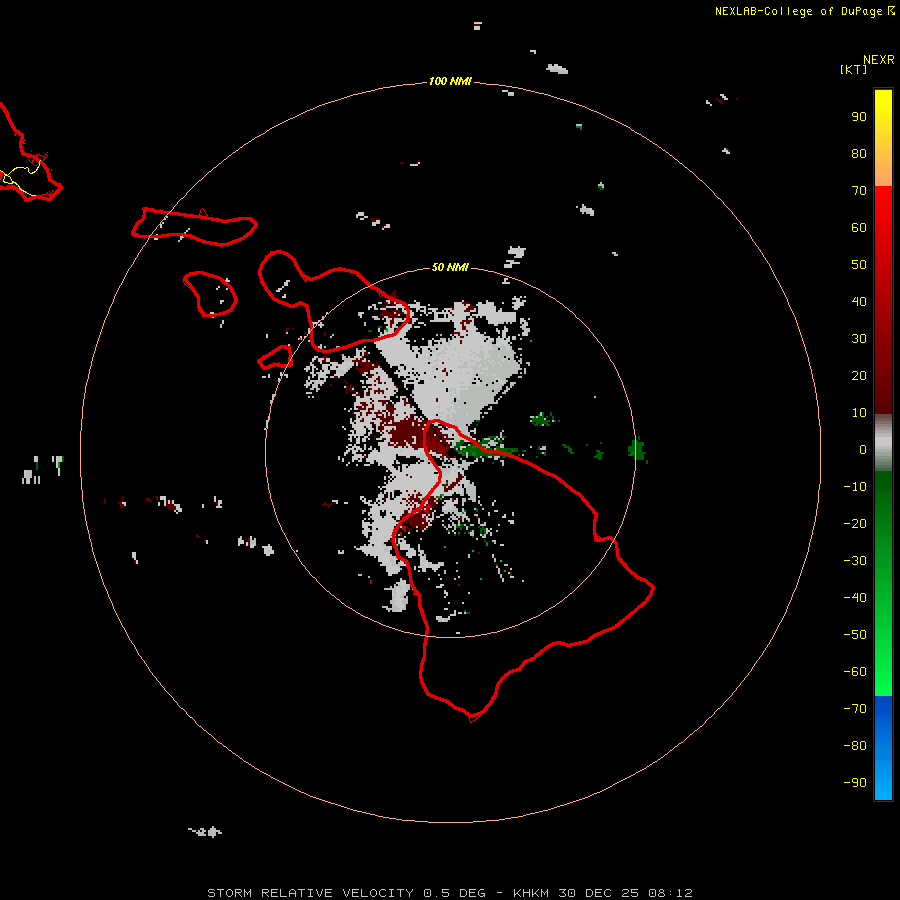
Task: Click the "30 DEC 25 08:12" timestamp
Action: tap(625, 893)
